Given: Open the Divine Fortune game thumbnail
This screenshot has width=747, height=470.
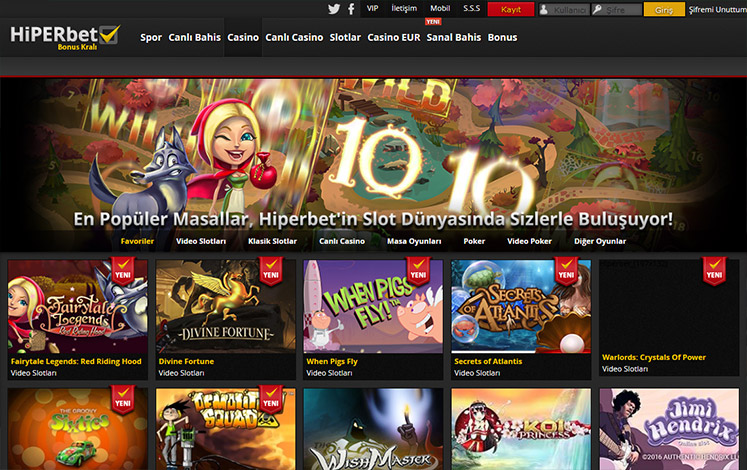Looking at the screenshot, I should pos(225,306).
